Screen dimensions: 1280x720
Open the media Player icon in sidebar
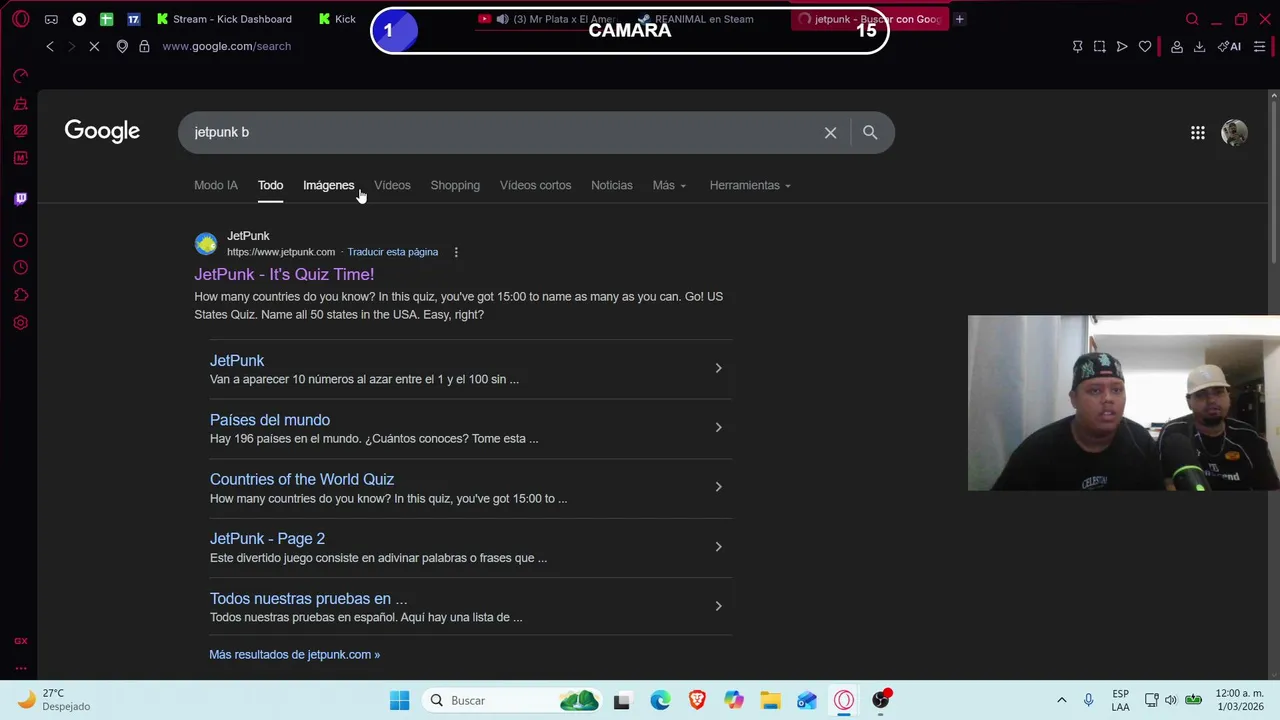pyautogui.click(x=20, y=240)
